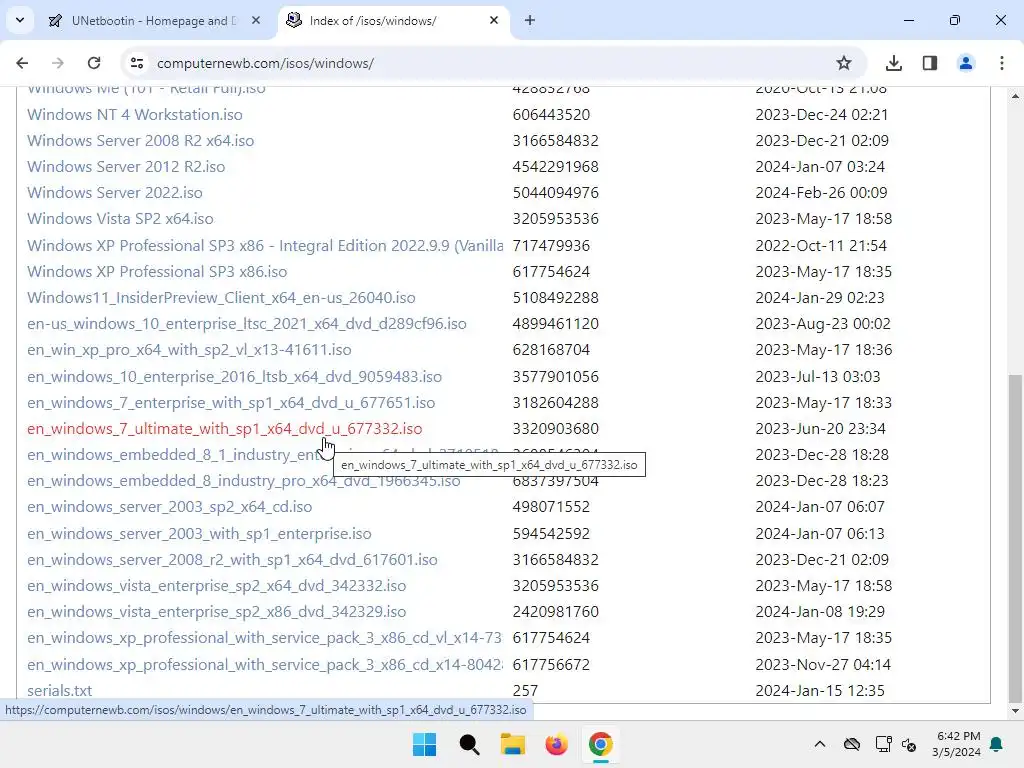
Task: Click the scrollbar down arrow
Action: pyautogui.click(x=1015, y=711)
